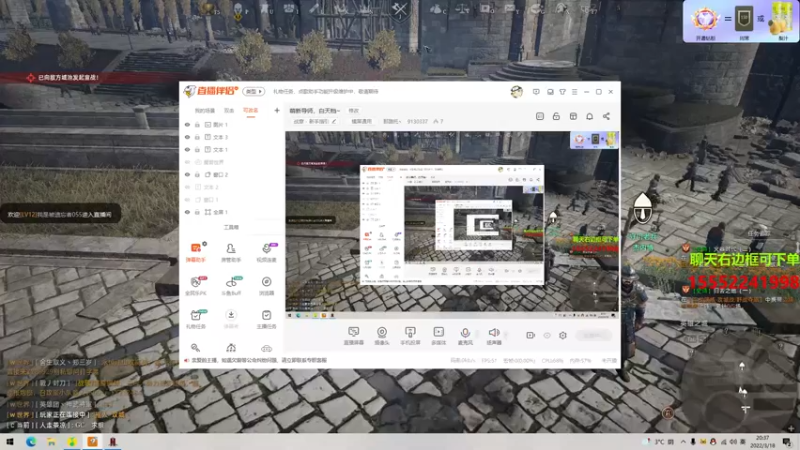The height and width of the screenshot is (450, 800).
Task: Add a 摄像头 camera source
Action: 382,336
